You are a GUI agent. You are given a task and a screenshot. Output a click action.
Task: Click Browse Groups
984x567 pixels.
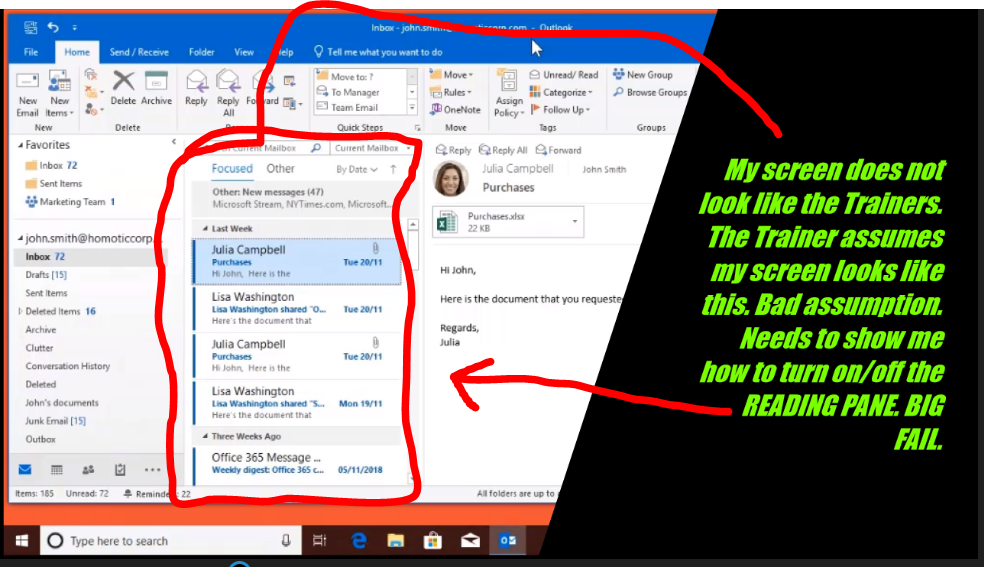point(650,92)
